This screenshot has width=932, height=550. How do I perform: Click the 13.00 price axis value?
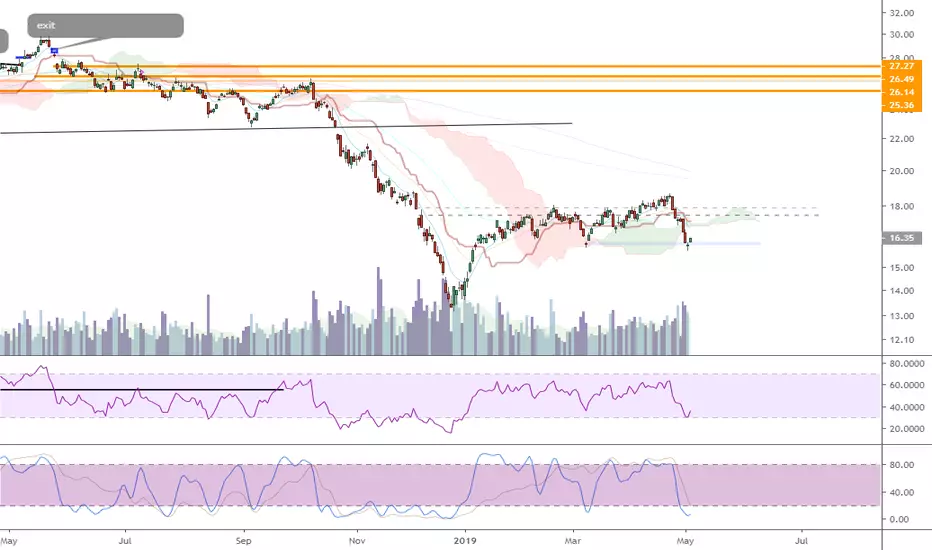point(901,316)
